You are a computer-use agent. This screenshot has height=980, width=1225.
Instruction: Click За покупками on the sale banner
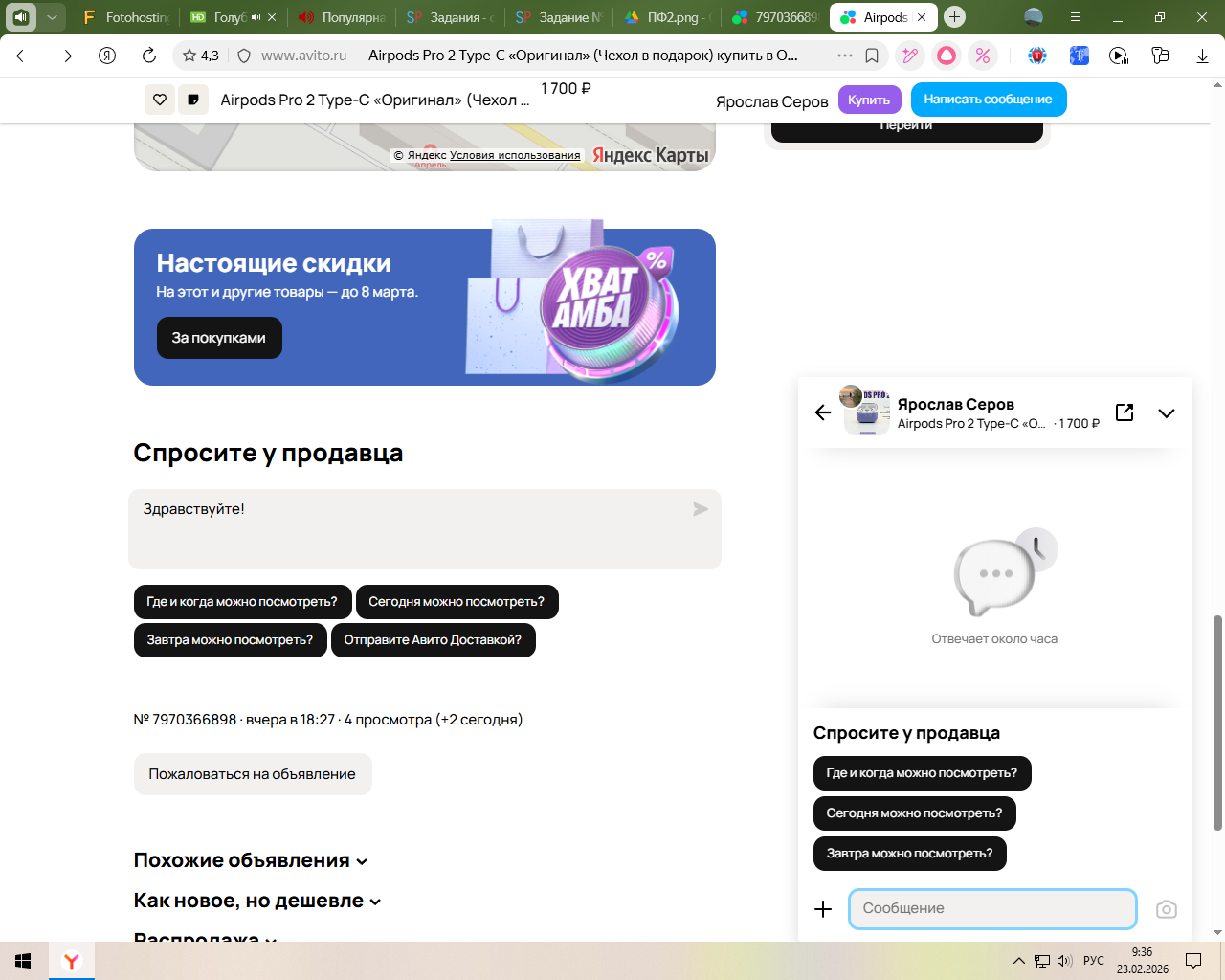219,338
